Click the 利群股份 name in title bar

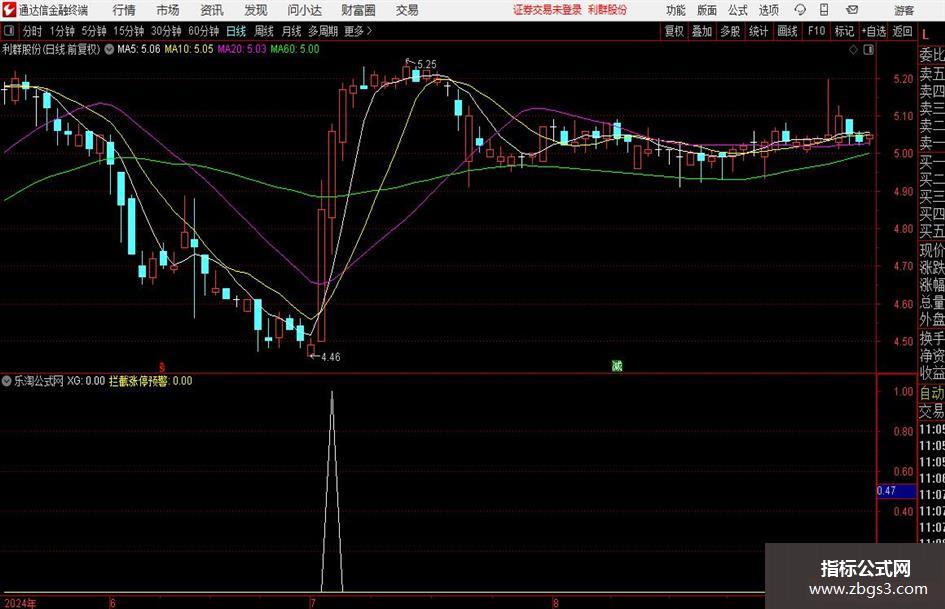608,10
